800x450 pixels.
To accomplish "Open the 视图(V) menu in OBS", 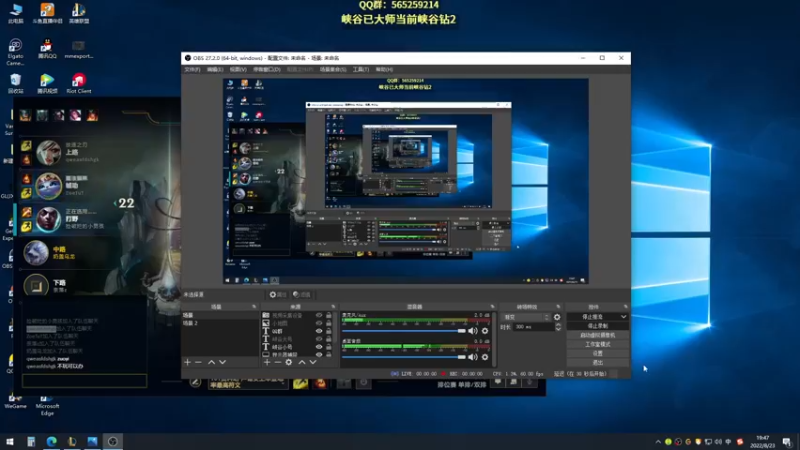I will (238, 69).
